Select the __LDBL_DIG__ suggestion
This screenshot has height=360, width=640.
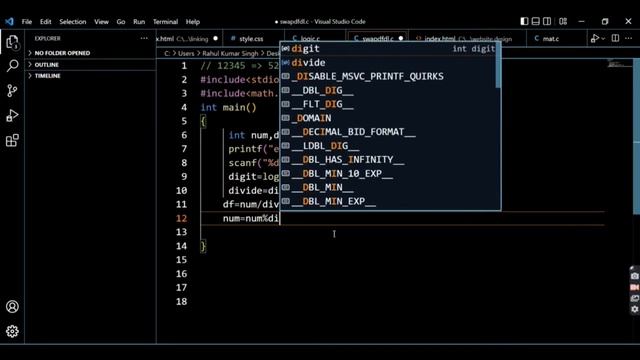[x=388, y=146]
